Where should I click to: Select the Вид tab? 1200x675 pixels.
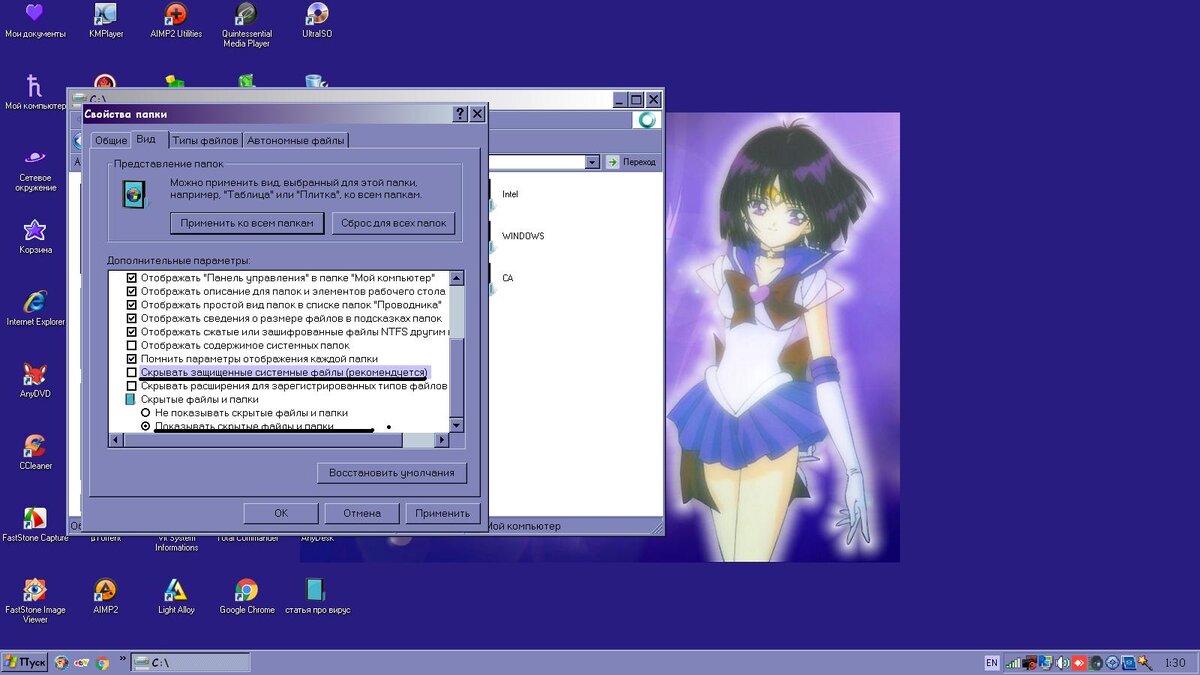click(146, 139)
